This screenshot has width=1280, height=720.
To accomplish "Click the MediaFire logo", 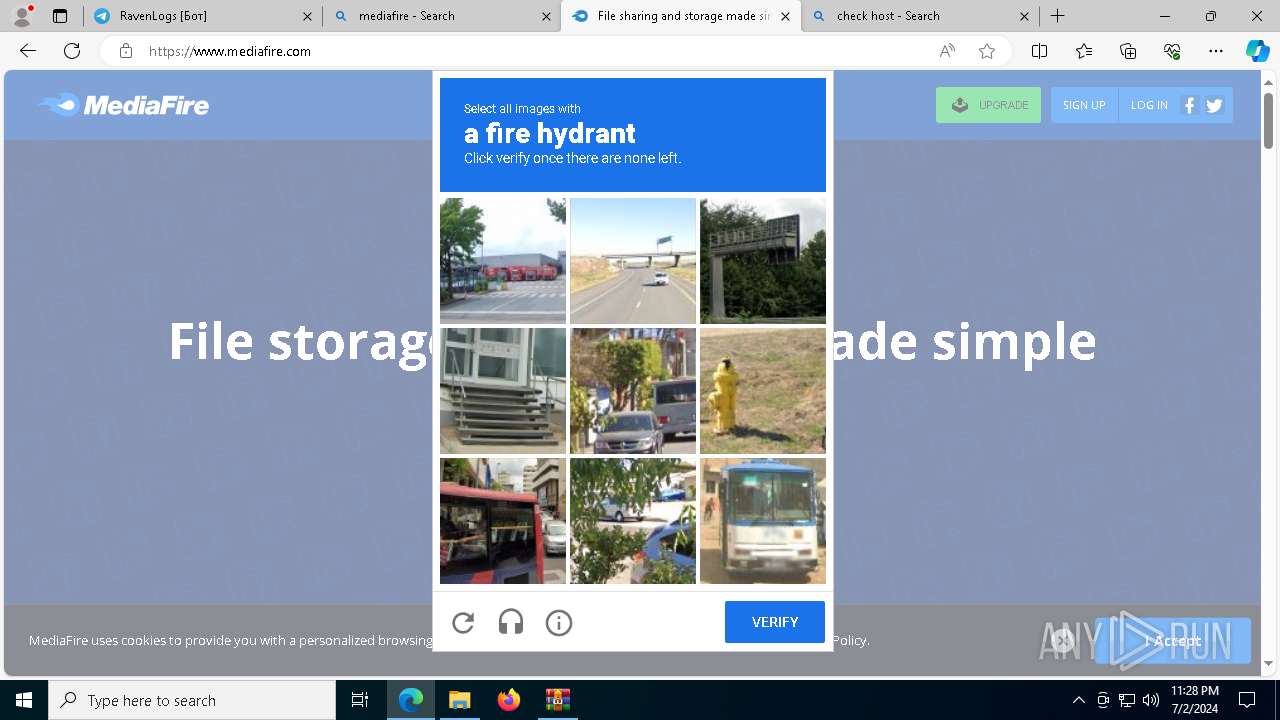I will point(124,105).
